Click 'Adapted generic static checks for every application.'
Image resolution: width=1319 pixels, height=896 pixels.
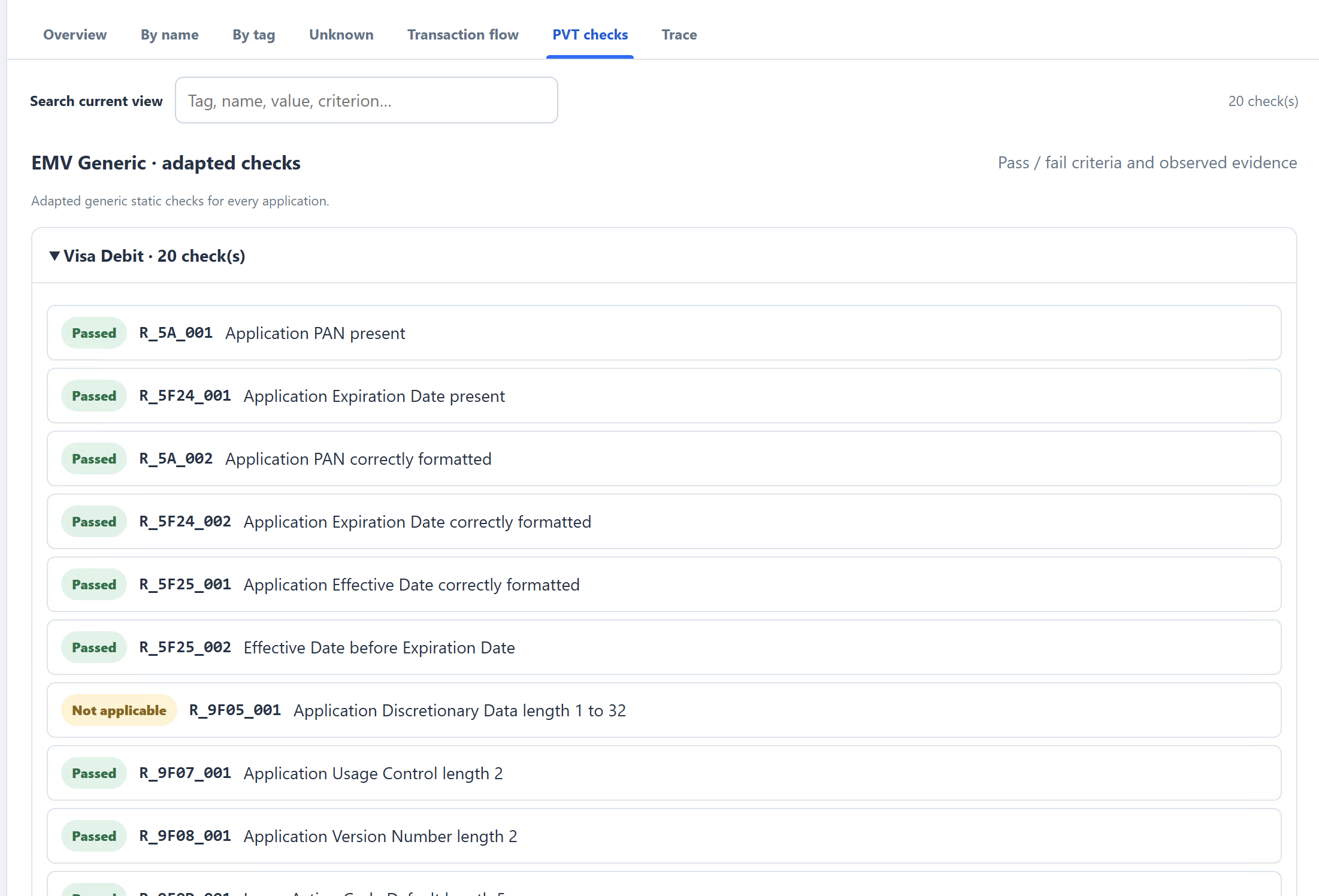click(180, 201)
